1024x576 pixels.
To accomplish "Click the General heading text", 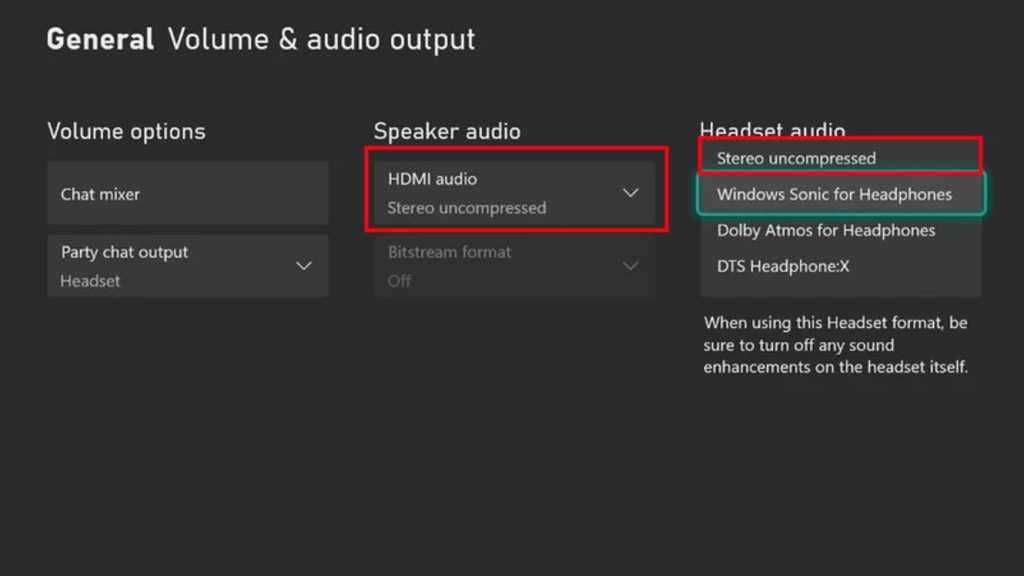I will click(100, 40).
